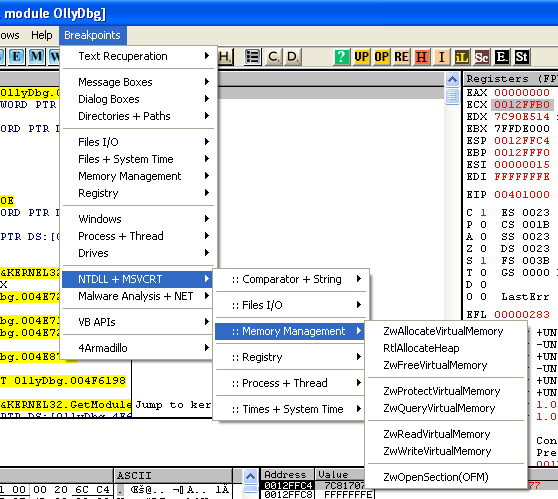Click the RE toolbar icon
This screenshot has height=499, width=558.
401,57
